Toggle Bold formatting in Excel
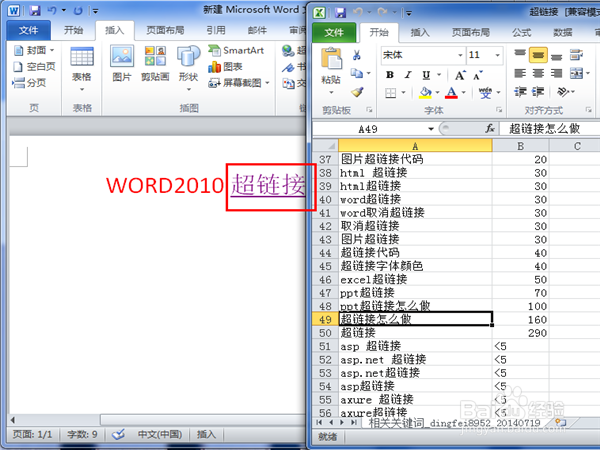 click(x=390, y=75)
